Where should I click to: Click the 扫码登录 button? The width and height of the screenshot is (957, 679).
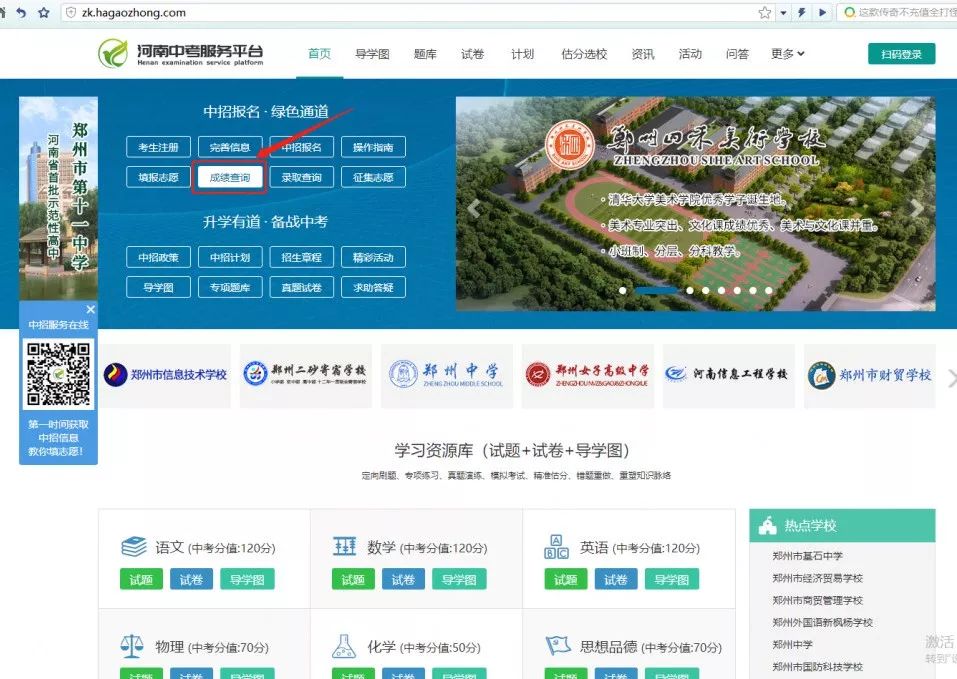[903, 52]
